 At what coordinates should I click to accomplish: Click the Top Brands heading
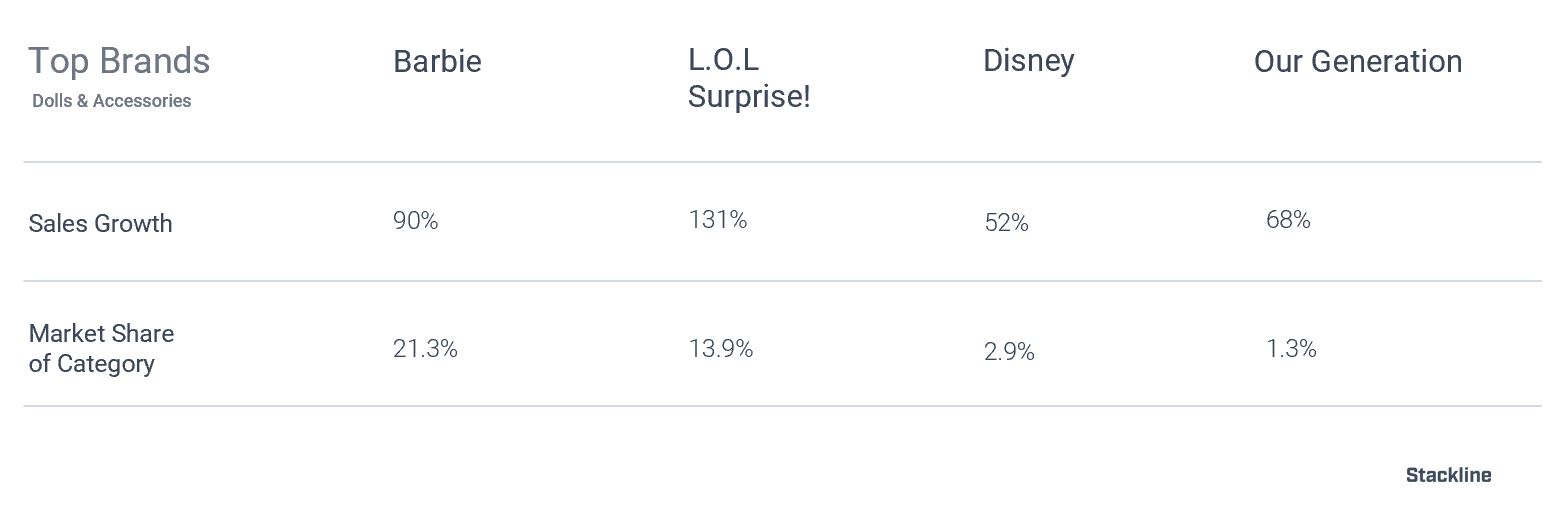[119, 61]
